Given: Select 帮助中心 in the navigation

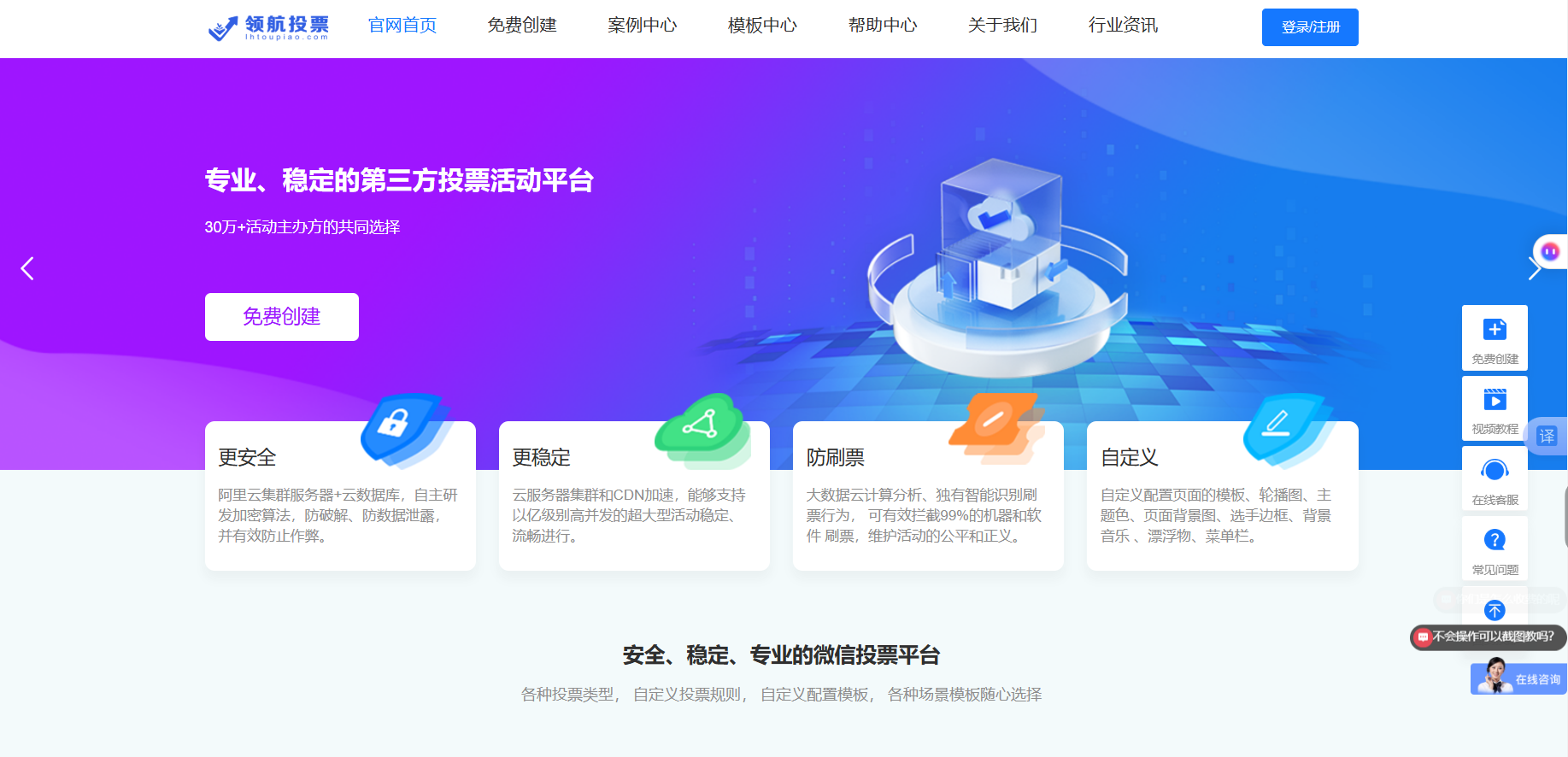Looking at the screenshot, I should tap(883, 26).
